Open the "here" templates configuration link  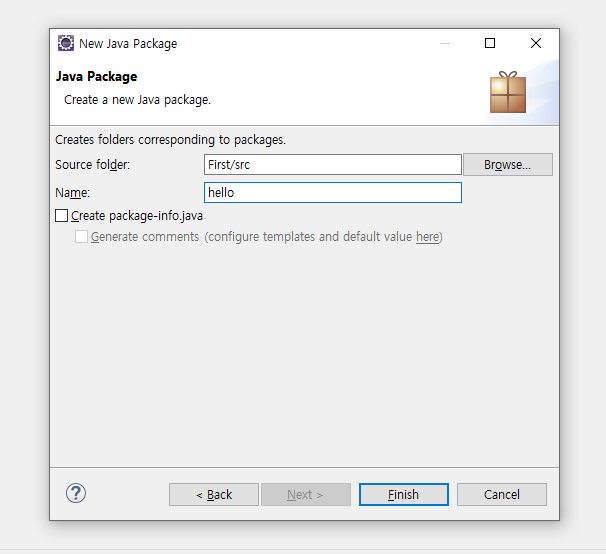[x=427, y=237]
